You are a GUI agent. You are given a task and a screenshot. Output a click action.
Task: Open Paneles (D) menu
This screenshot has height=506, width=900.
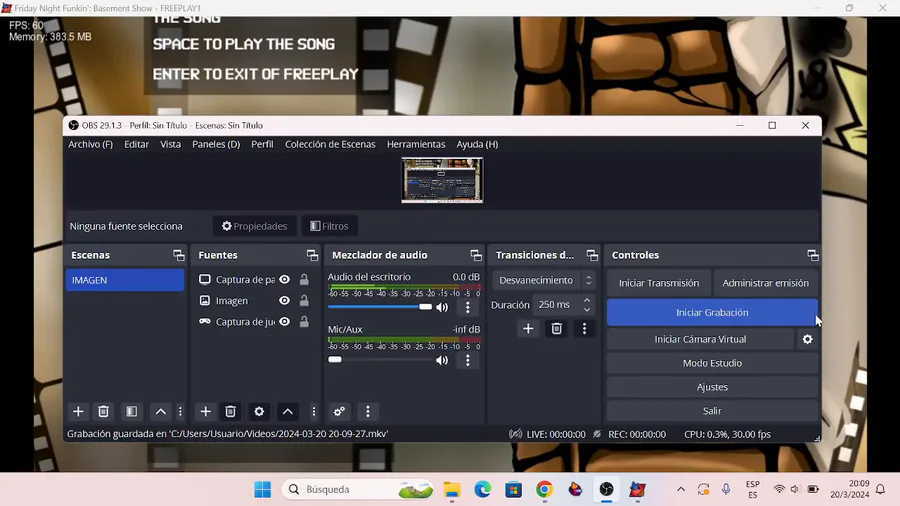click(216, 145)
